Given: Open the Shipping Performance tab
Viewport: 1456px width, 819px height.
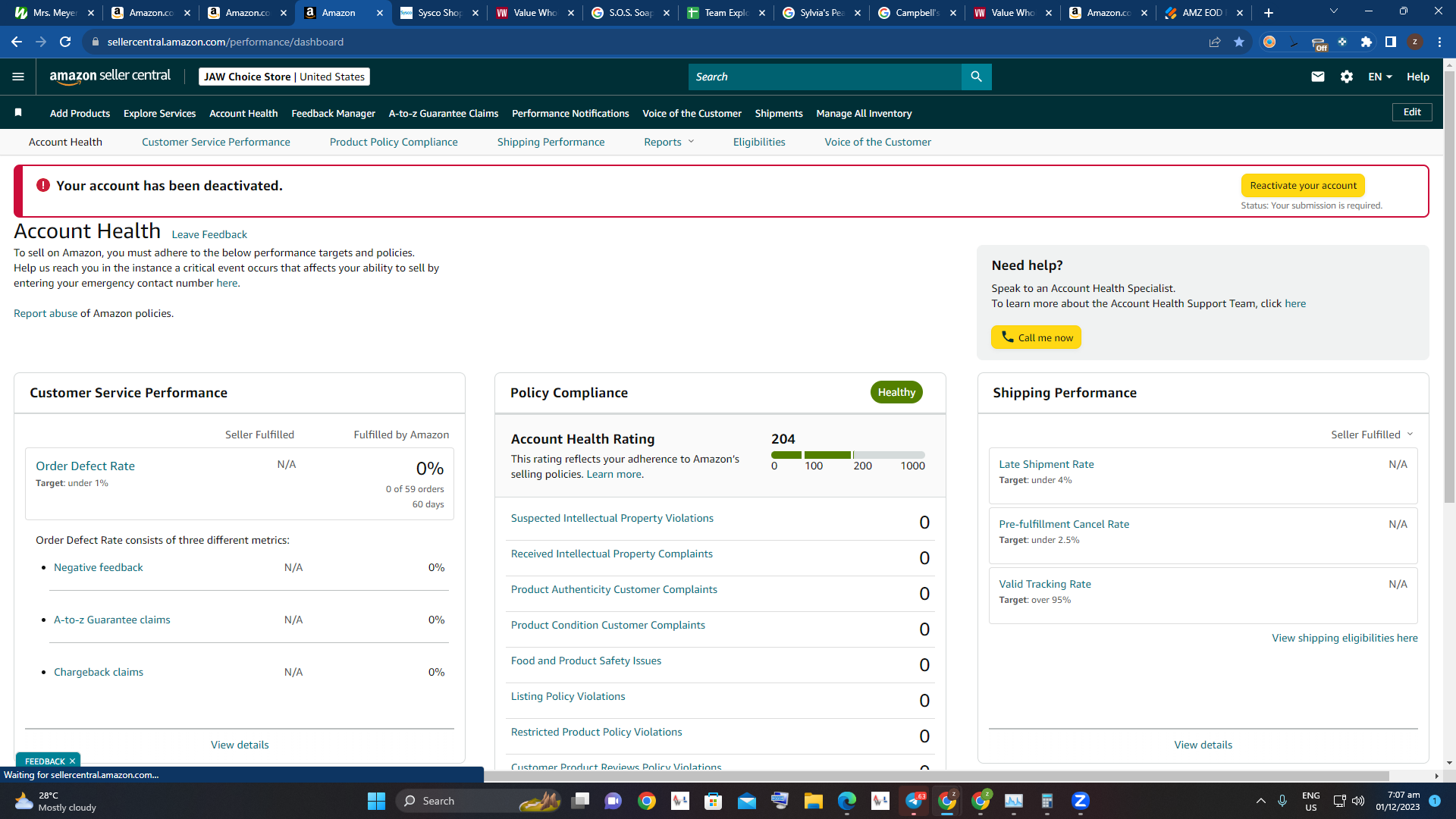Looking at the screenshot, I should pyautogui.click(x=551, y=142).
